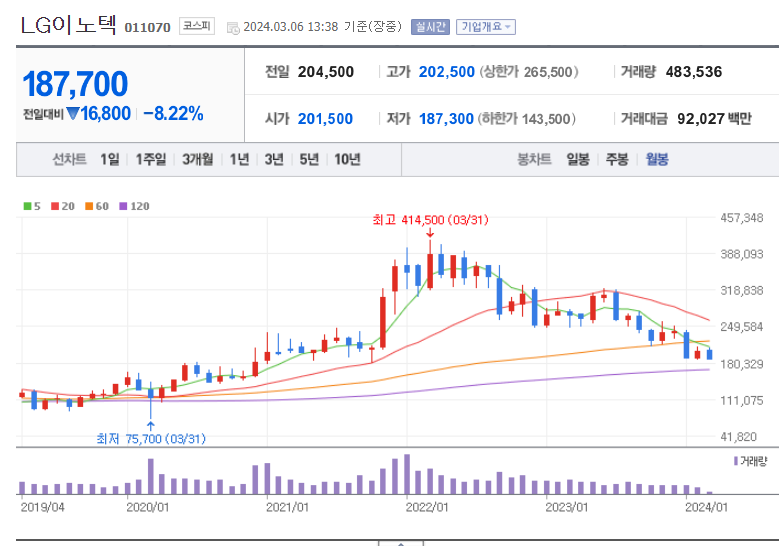This screenshot has height=546, width=779.
Task: Click the low price 187,300
Action: [446, 119]
